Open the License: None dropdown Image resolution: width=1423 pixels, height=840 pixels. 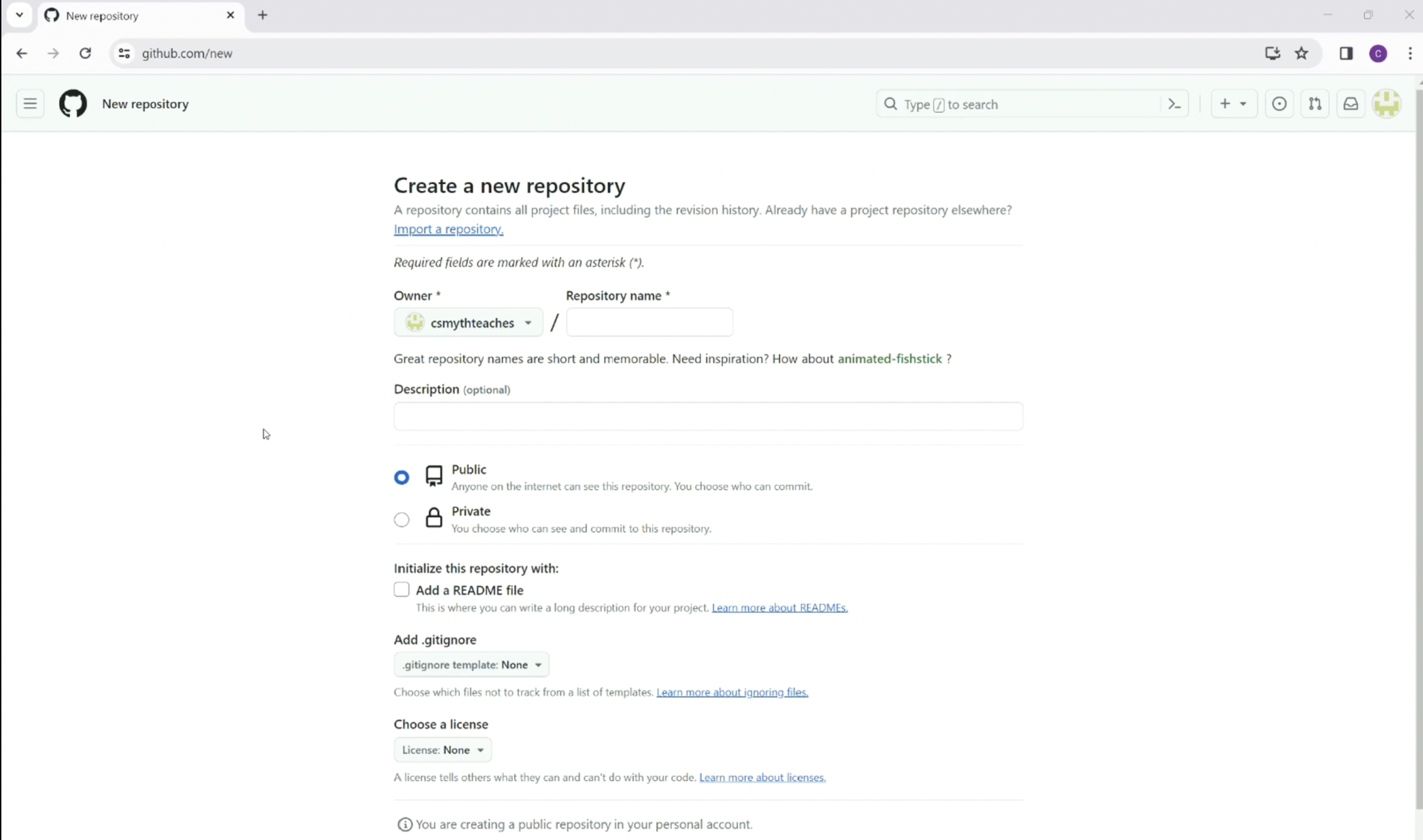[x=442, y=750]
